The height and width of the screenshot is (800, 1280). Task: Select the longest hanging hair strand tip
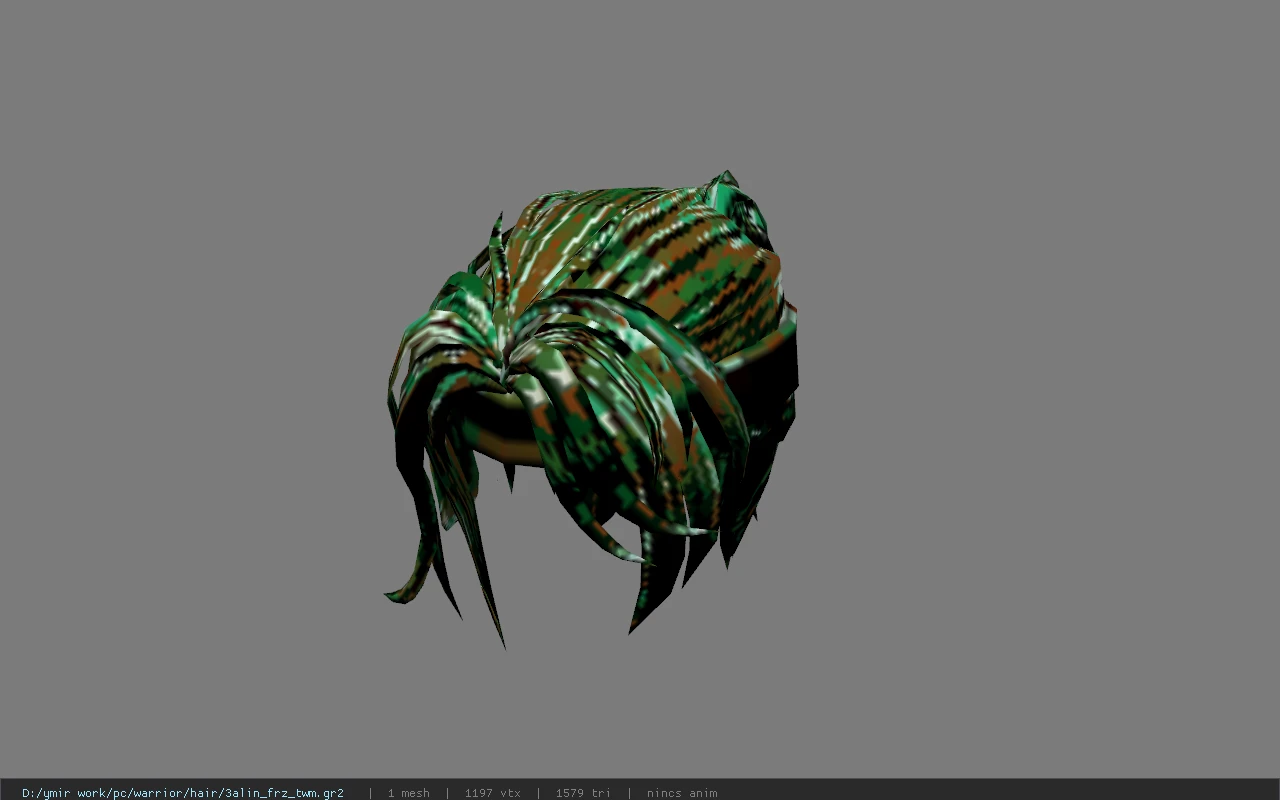click(502, 642)
